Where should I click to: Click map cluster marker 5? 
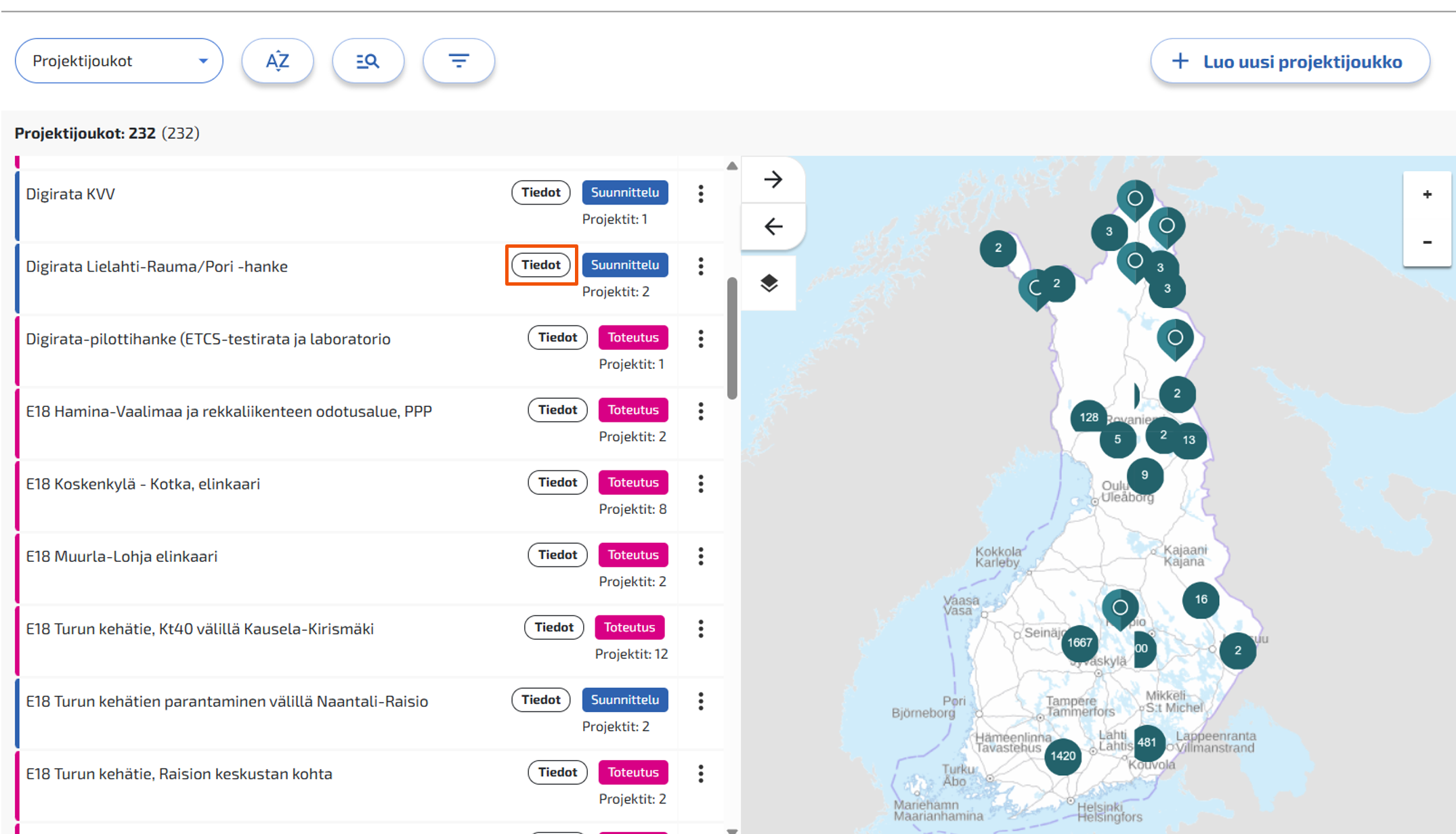coord(1117,440)
